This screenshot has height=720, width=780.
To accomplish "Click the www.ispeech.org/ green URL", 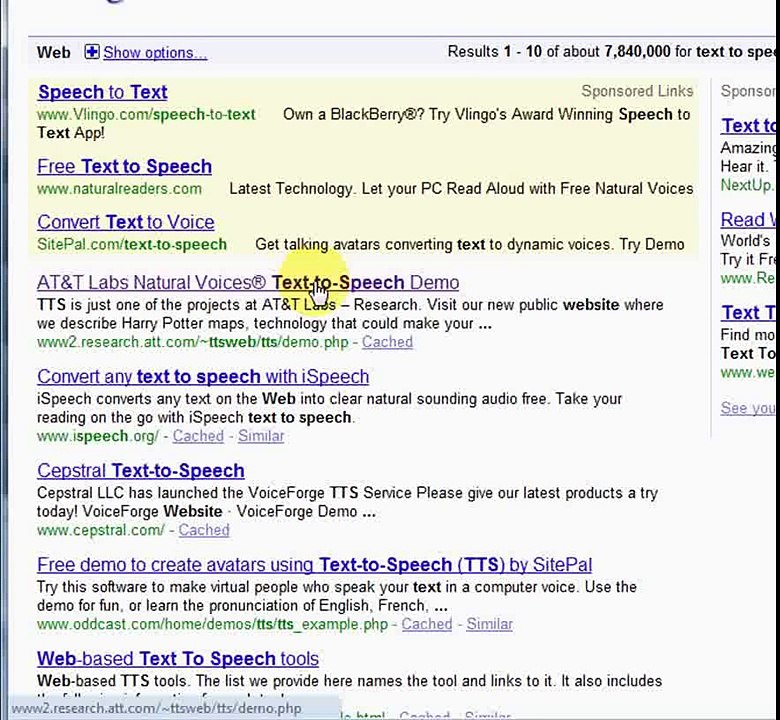I will tap(98, 436).
